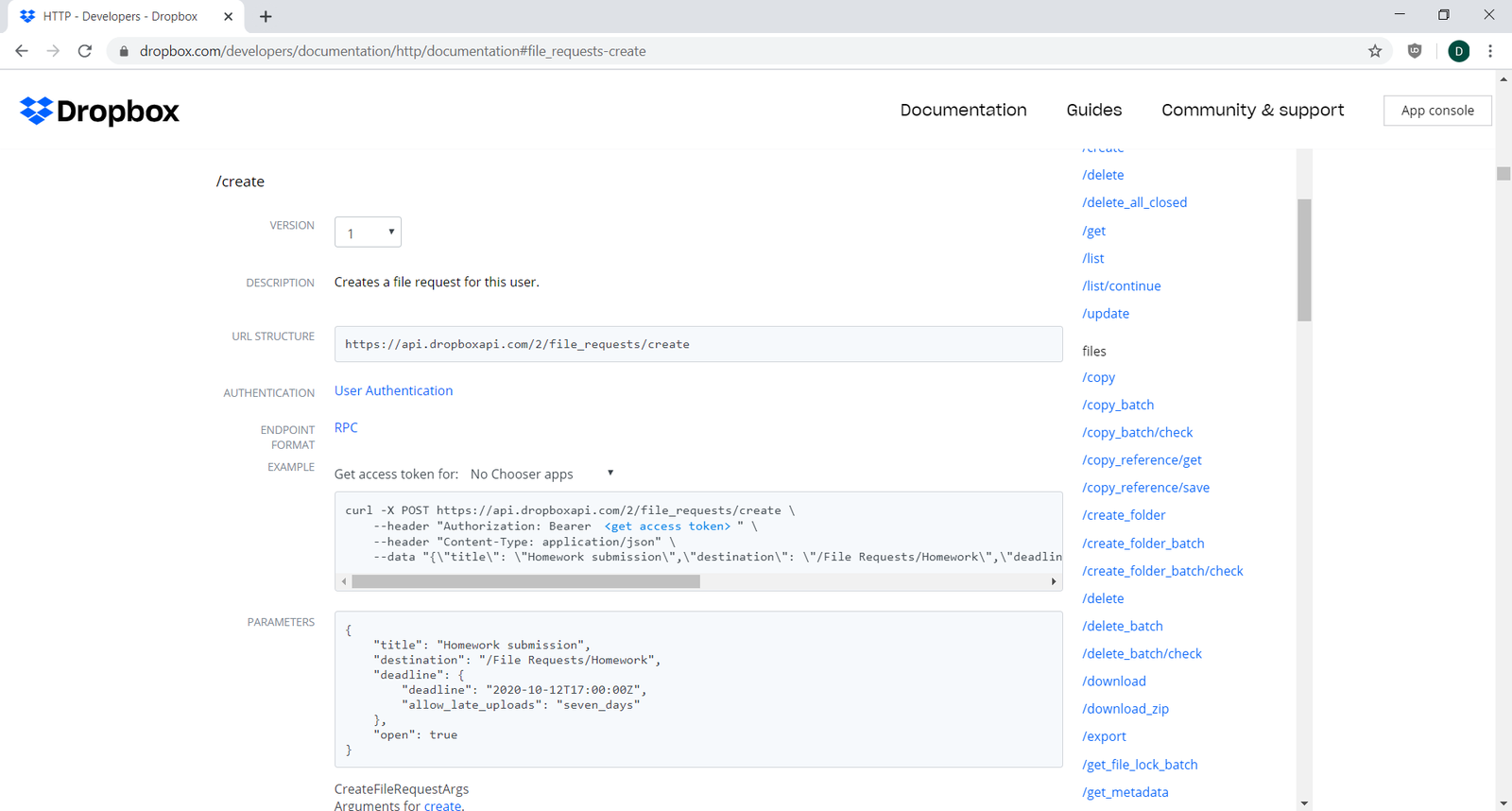Open the shield extension icon
1512x811 pixels.
[1415, 51]
